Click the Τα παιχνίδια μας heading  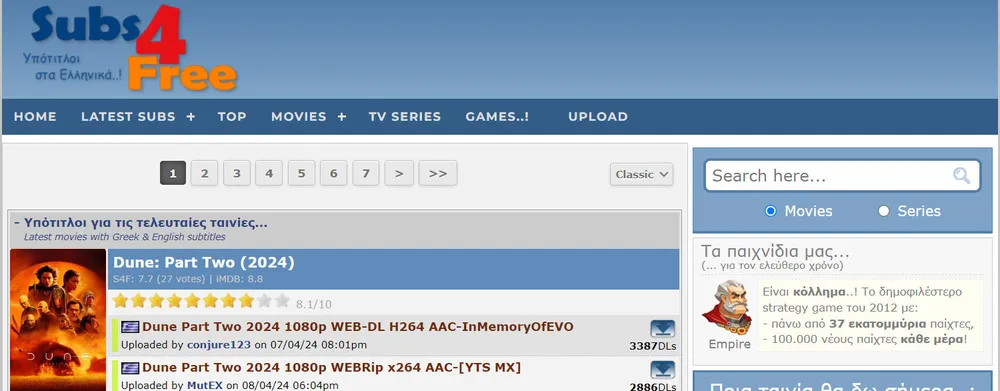tap(776, 251)
